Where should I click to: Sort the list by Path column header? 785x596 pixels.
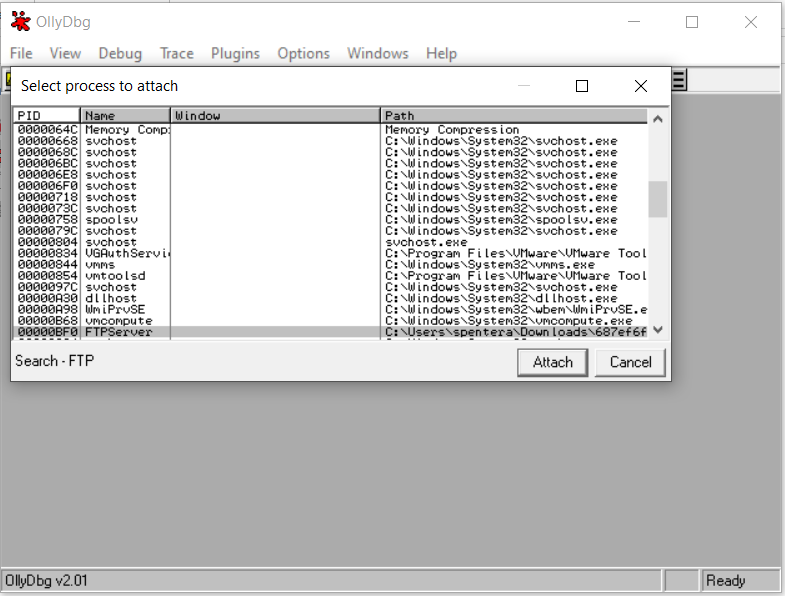514,116
